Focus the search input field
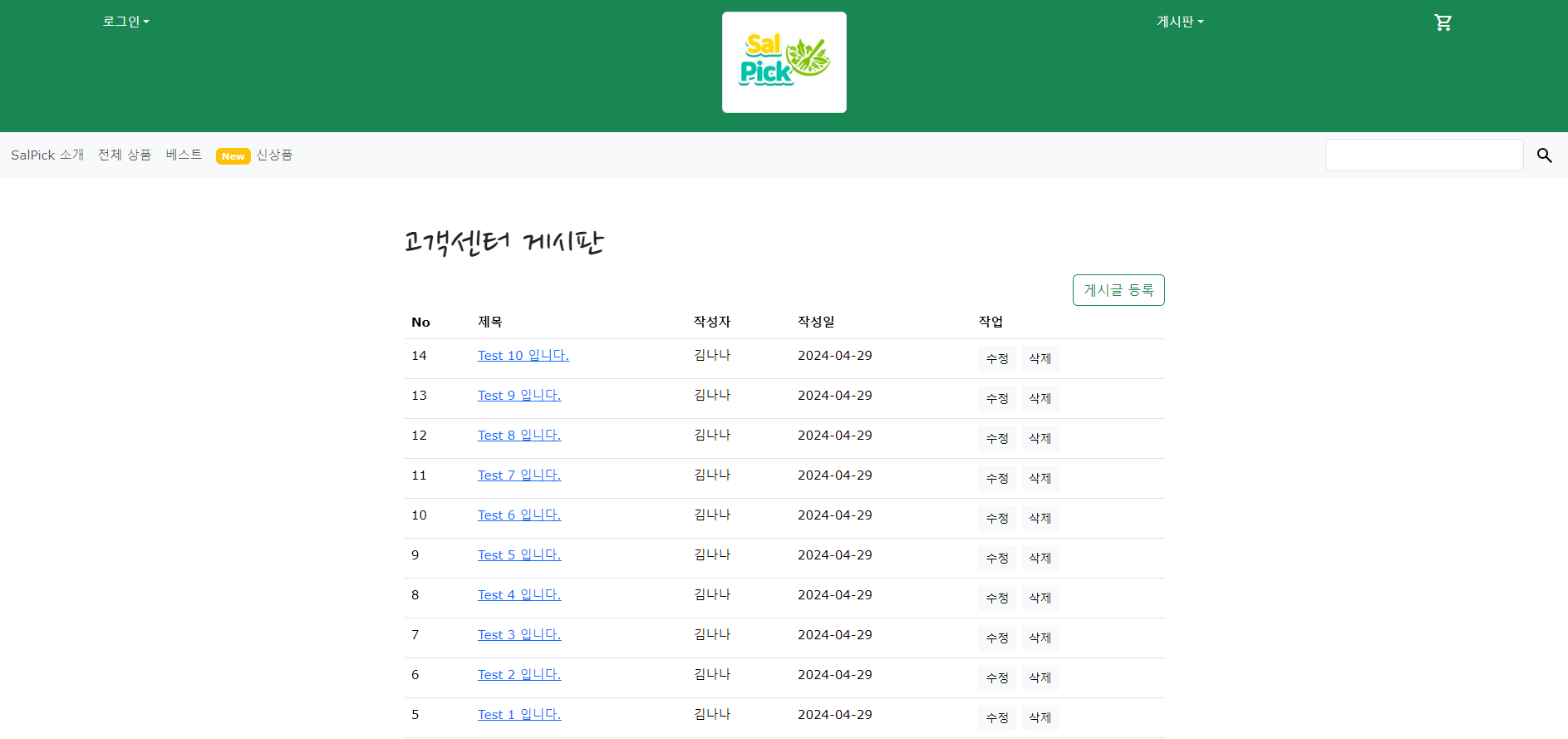The height and width of the screenshot is (739, 1568). [x=1424, y=155]
